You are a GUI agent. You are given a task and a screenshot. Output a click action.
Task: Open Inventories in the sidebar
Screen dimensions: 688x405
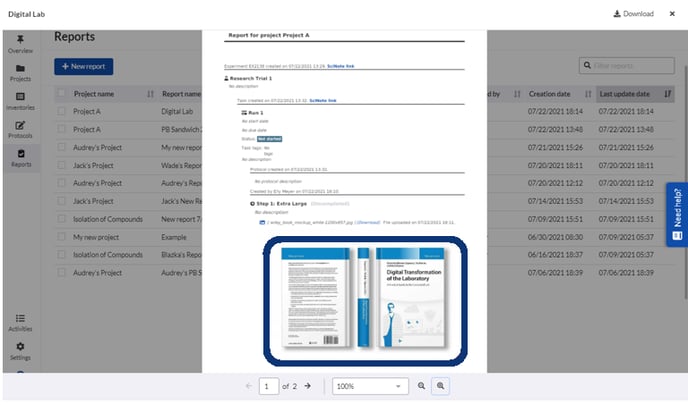point(20,101)
